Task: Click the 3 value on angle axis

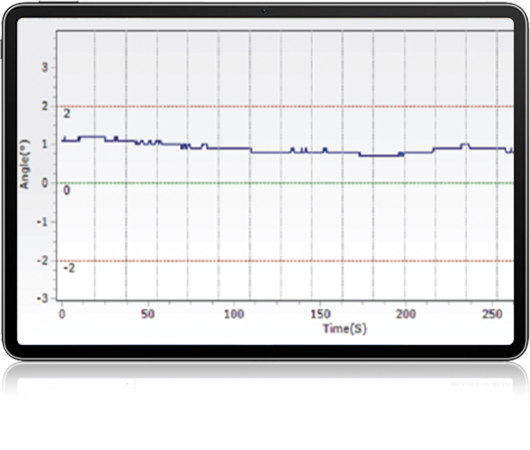Action: (45, 67)
